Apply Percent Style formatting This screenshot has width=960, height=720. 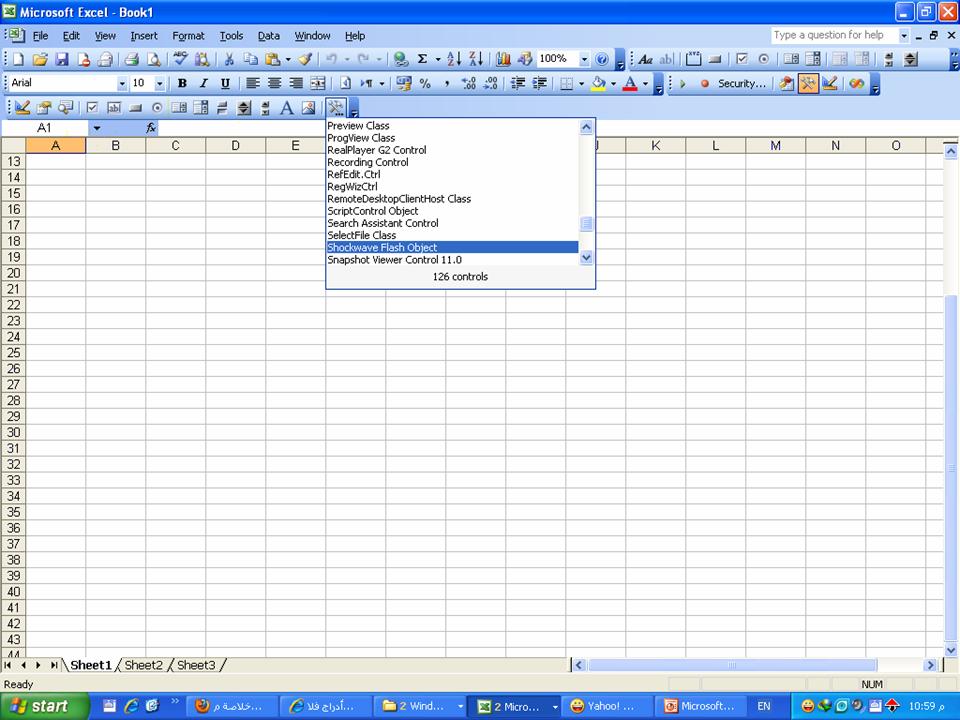425,83
